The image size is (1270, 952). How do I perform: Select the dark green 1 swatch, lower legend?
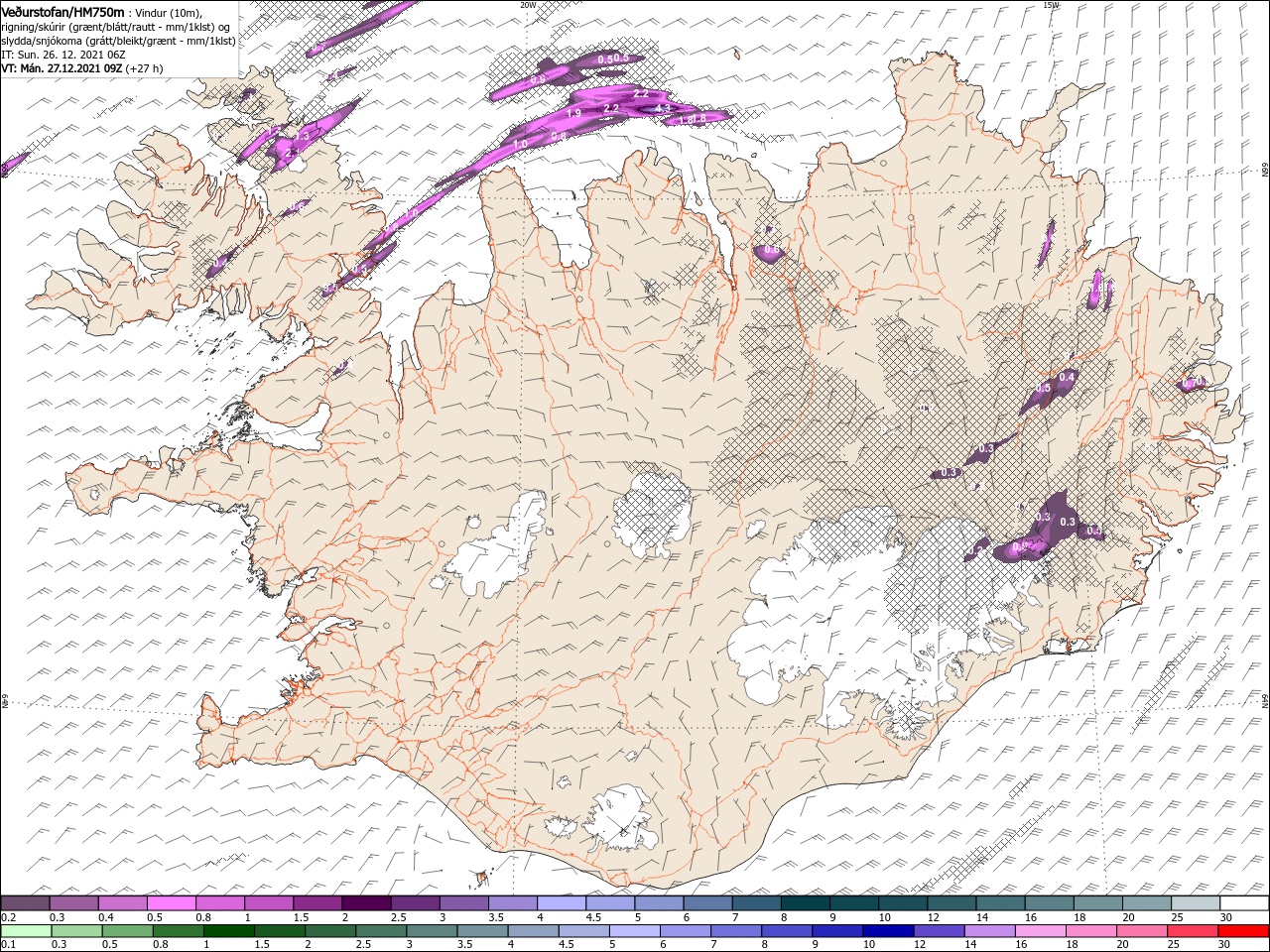(x=228, y=931)
